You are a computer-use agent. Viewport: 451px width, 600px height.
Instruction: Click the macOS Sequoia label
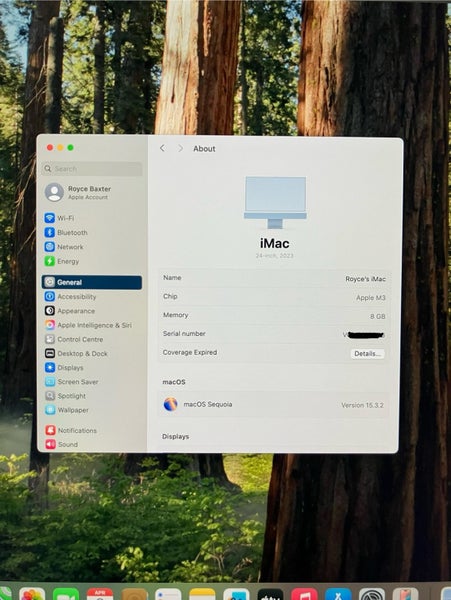click(x=208, y=404)
